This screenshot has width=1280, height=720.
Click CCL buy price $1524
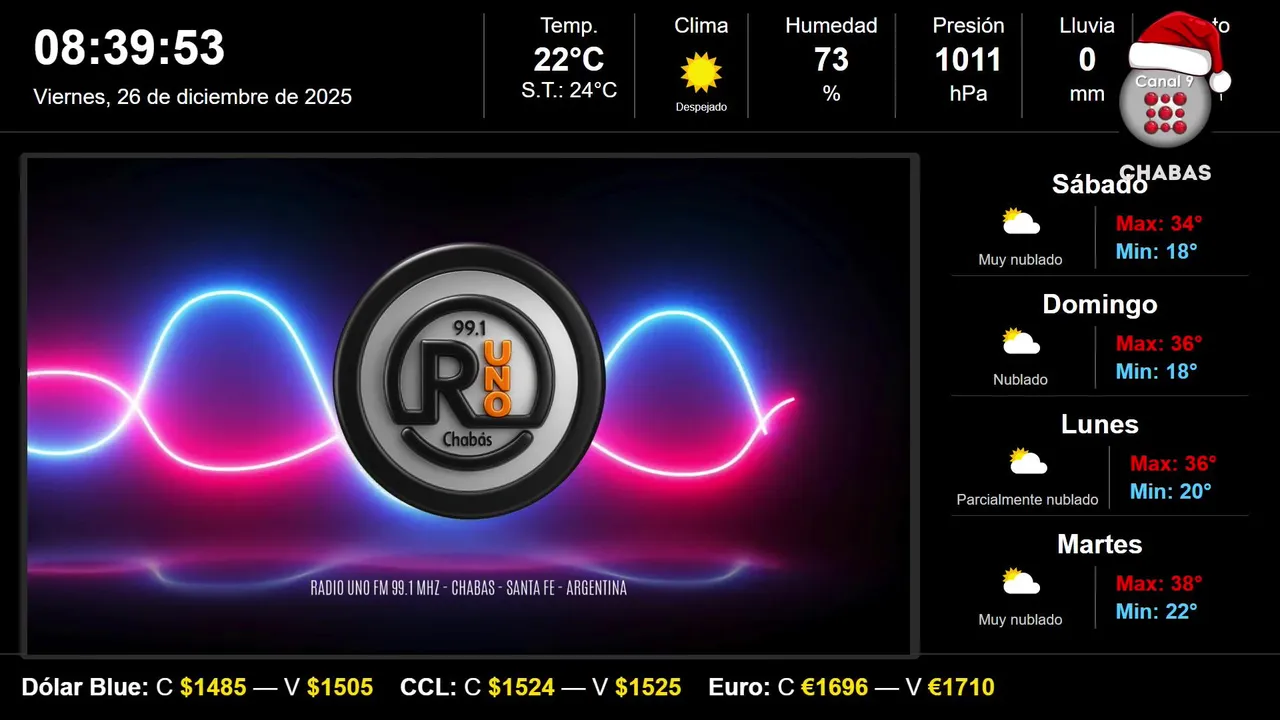[521, 687]
